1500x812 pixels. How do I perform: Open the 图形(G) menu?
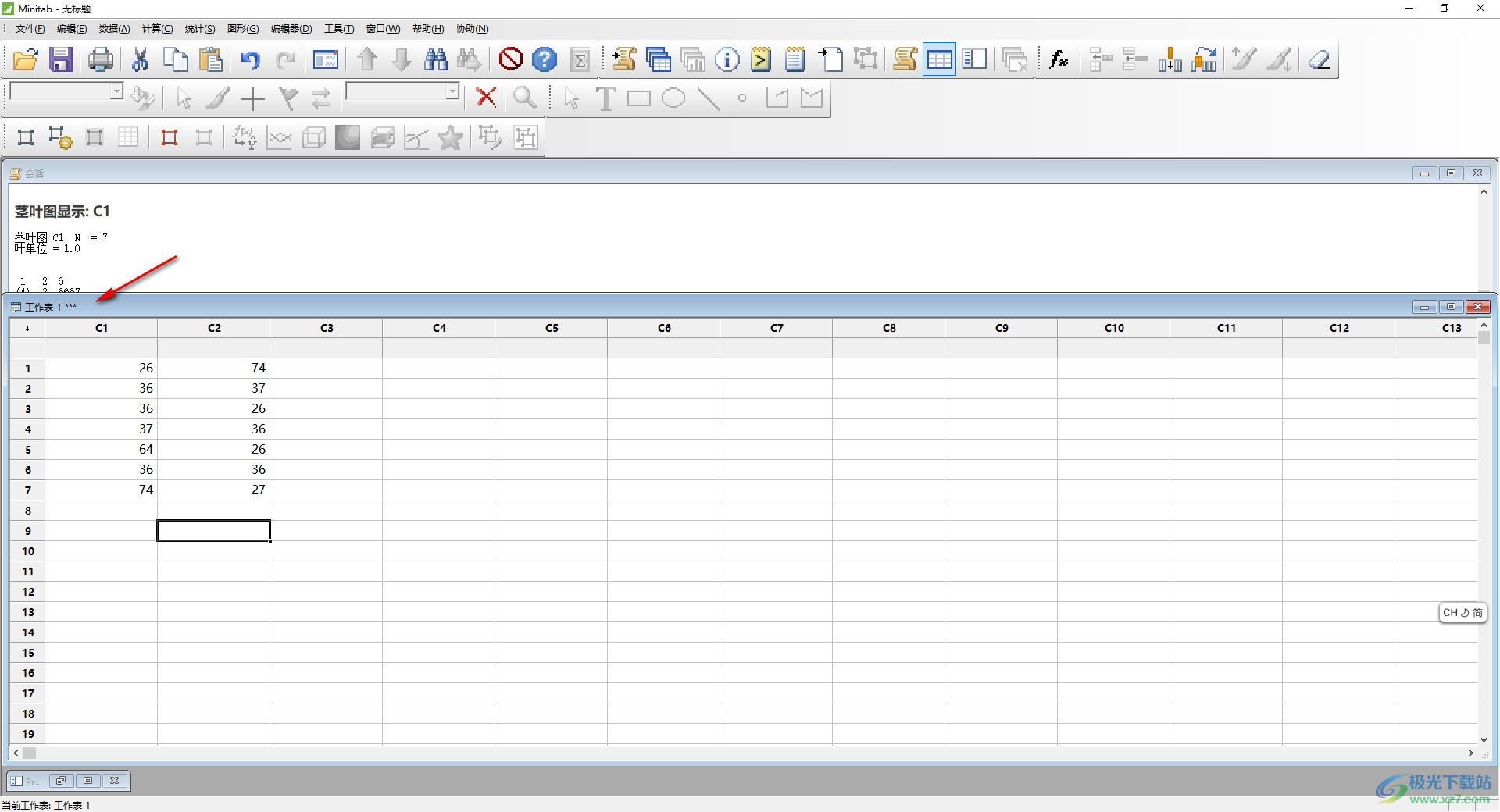click(243, 29)
